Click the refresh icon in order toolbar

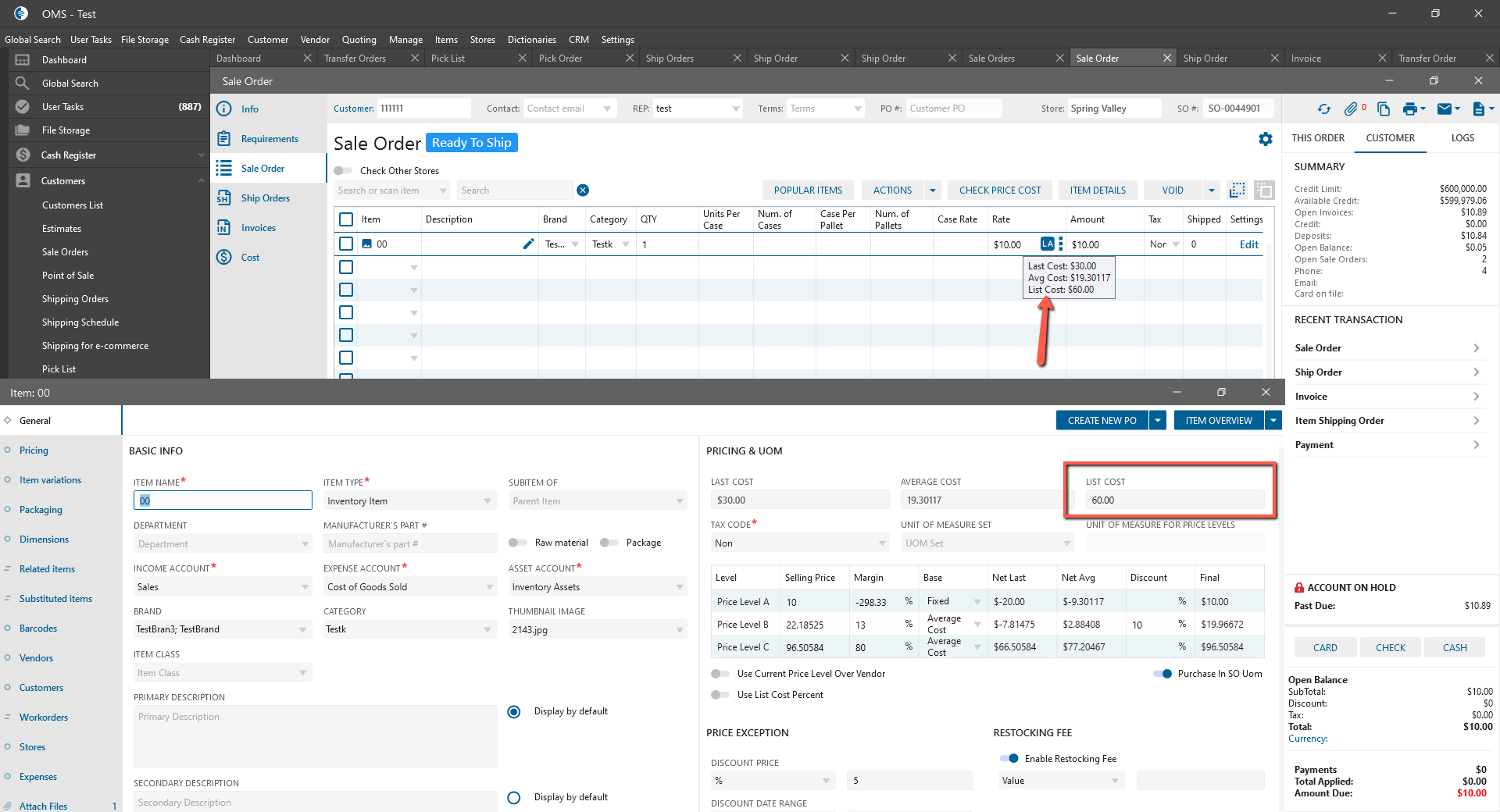point(1323,109)
